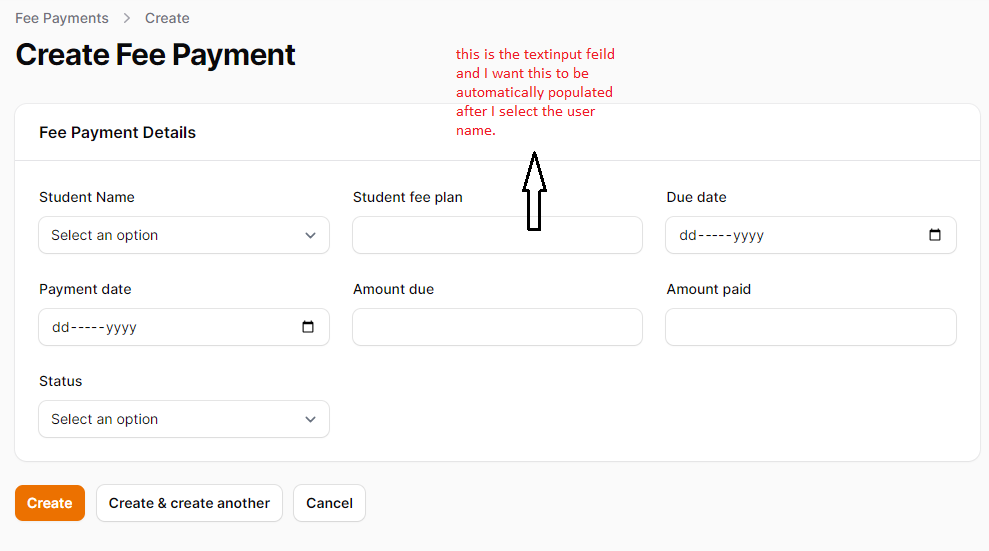Focus the Amount paid input field
The image size is (989, 551).
pos(811,327)
